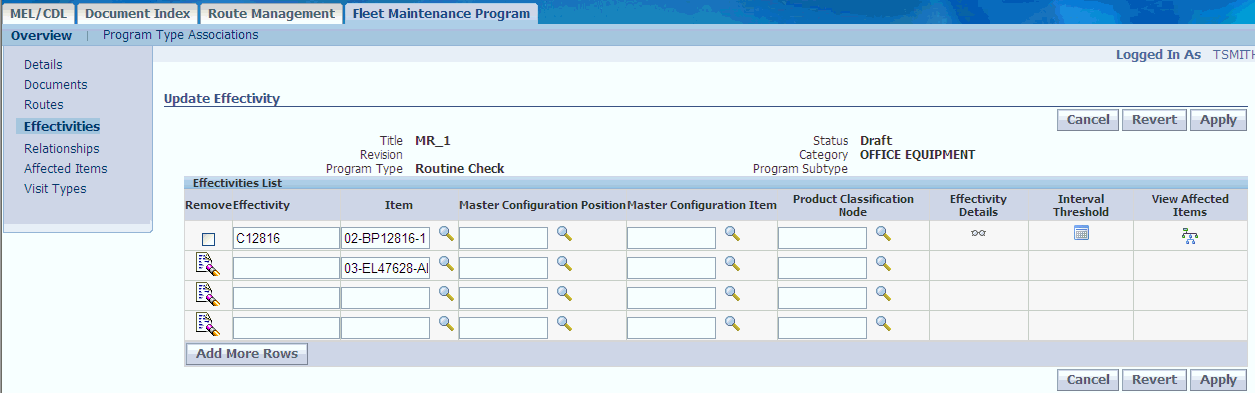Click Effectivity field in third row

tap(286, 298)
